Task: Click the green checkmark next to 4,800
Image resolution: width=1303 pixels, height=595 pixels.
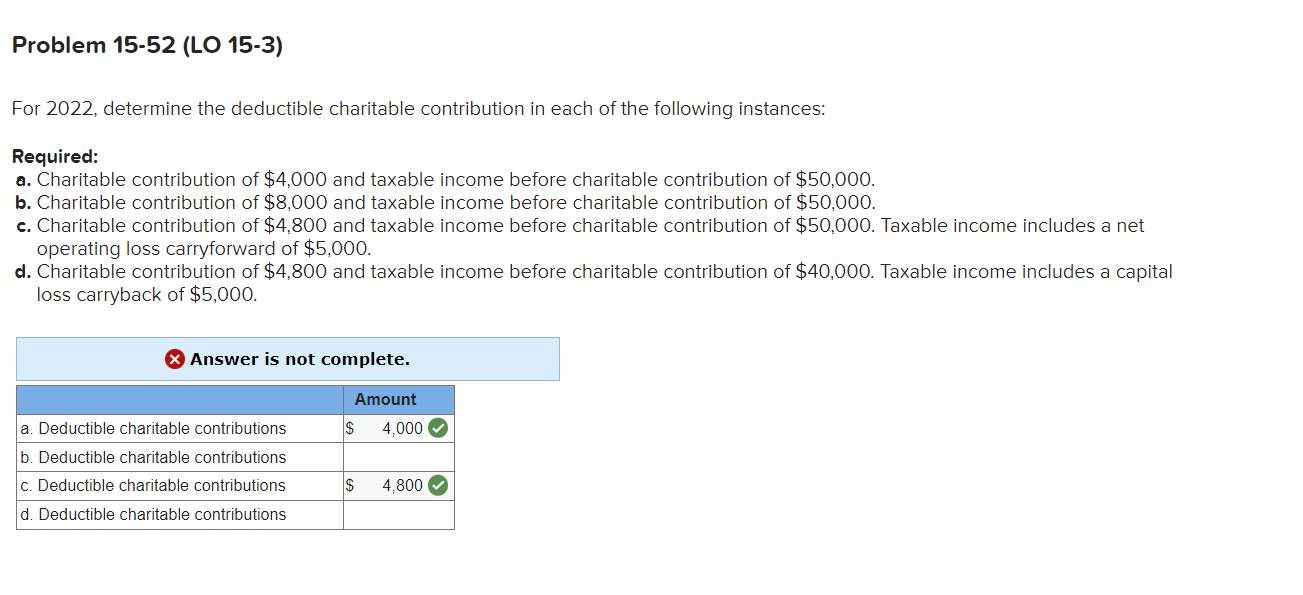Action: 439,486
